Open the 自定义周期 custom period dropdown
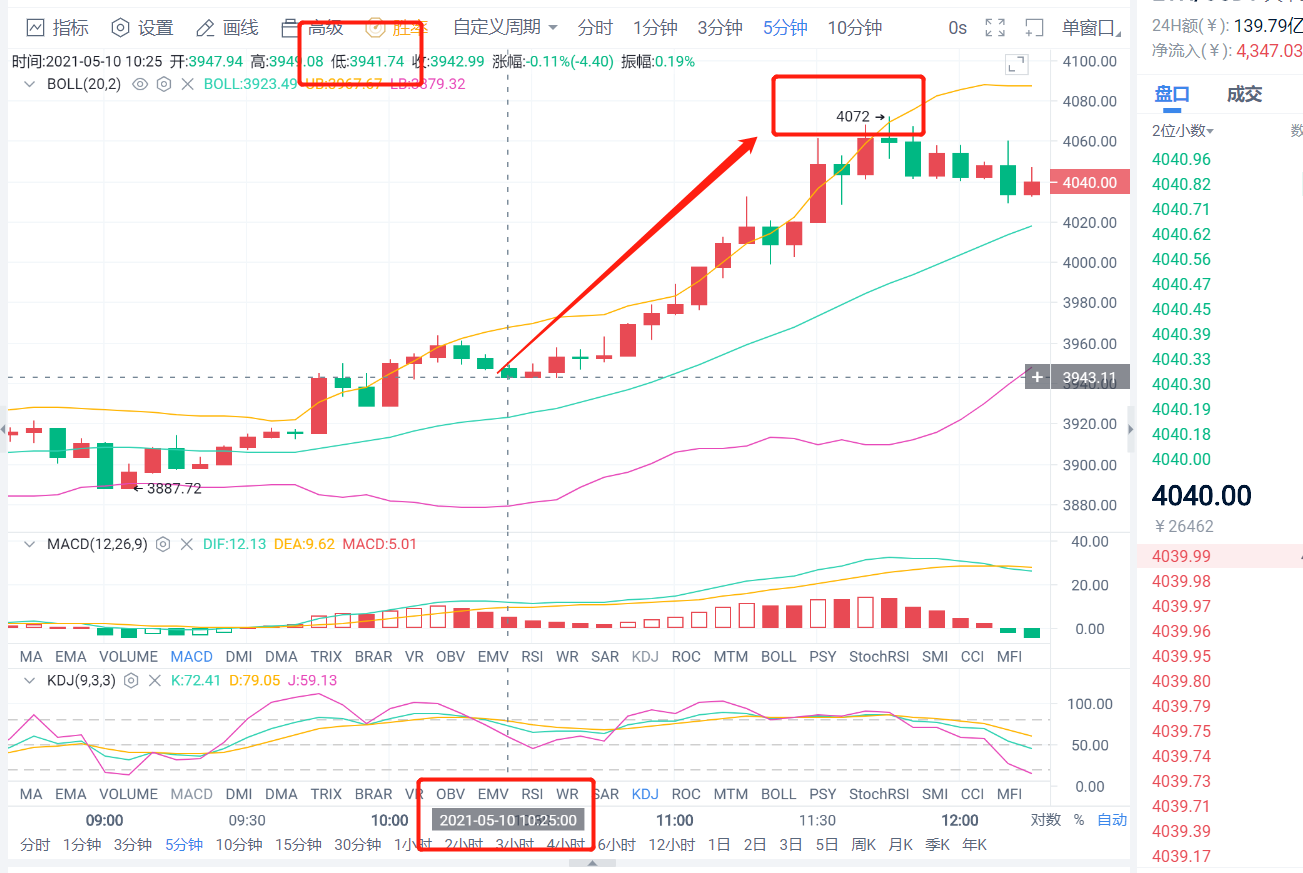1303x873 pixels. coord(505,27)
